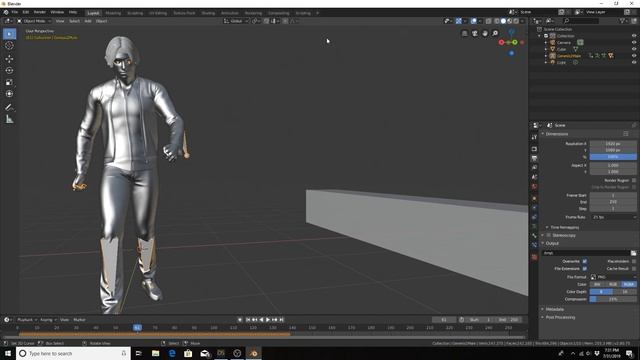This screenshot has width=640, height=360.
Task: Collapse the Dimensions panel
Action: pyautogui.click(x=557, y=134)
